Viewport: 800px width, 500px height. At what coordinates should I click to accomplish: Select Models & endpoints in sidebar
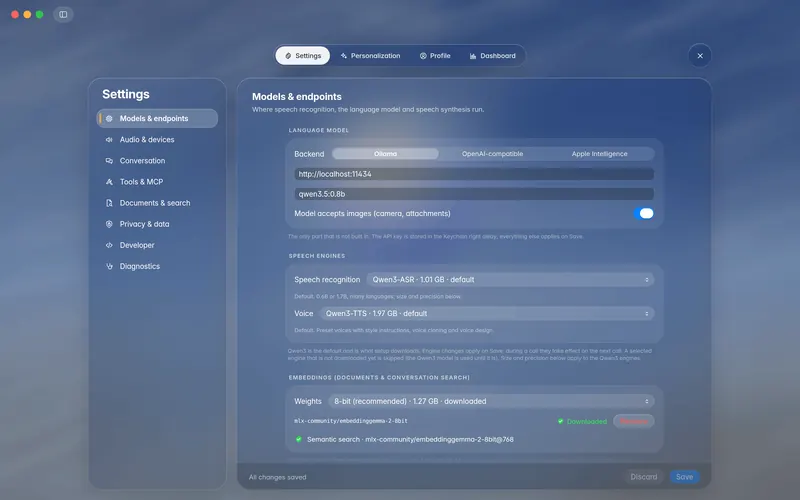157,118
